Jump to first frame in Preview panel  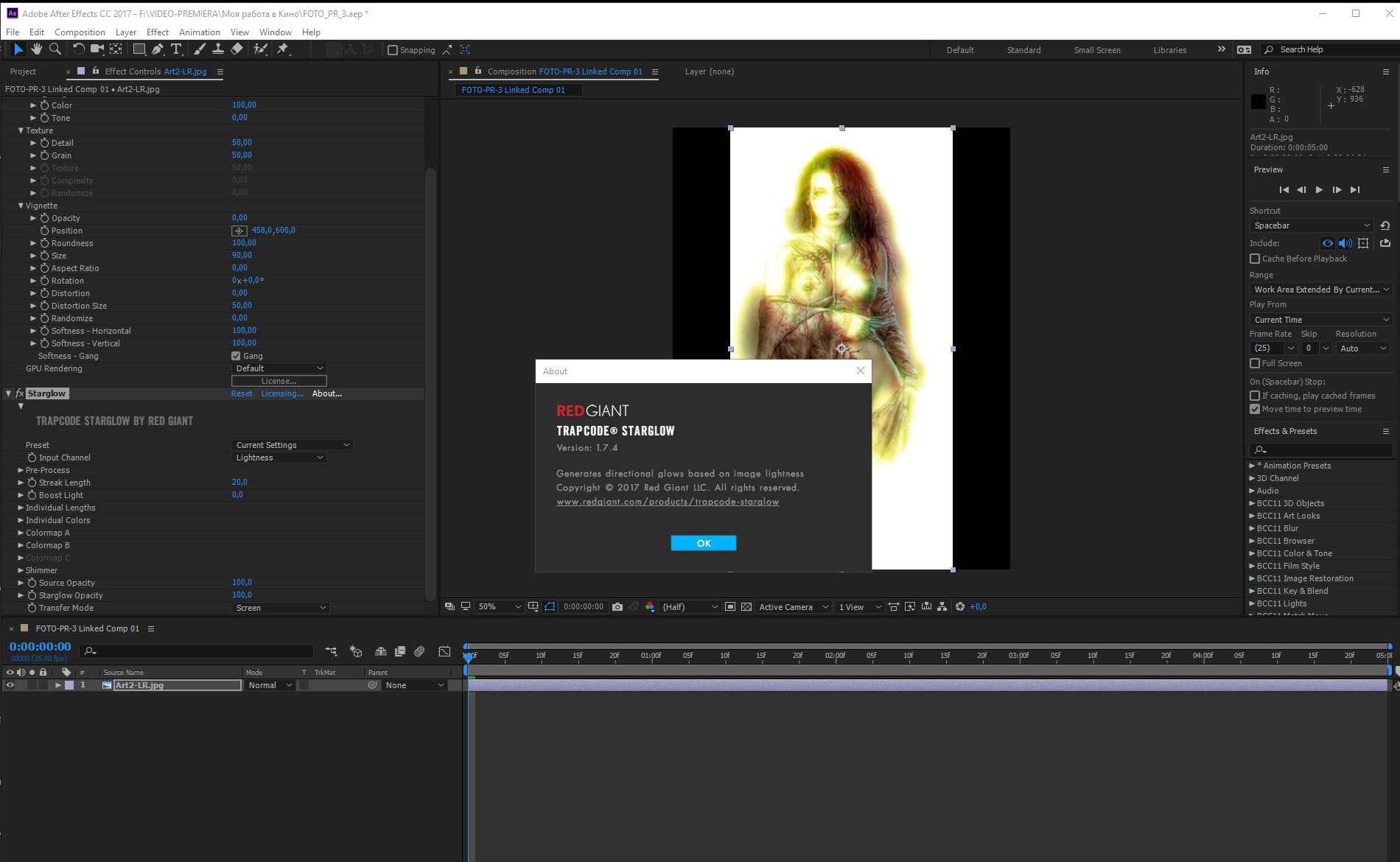click(x=1284, y=190)
